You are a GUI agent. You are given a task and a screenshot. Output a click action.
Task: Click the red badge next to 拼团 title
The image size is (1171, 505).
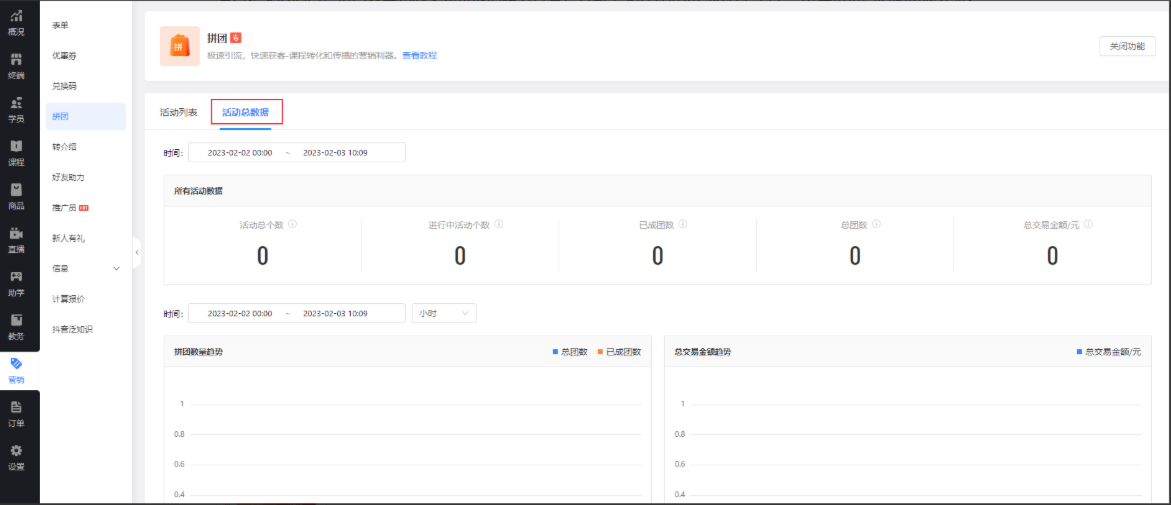pos(235,37)
